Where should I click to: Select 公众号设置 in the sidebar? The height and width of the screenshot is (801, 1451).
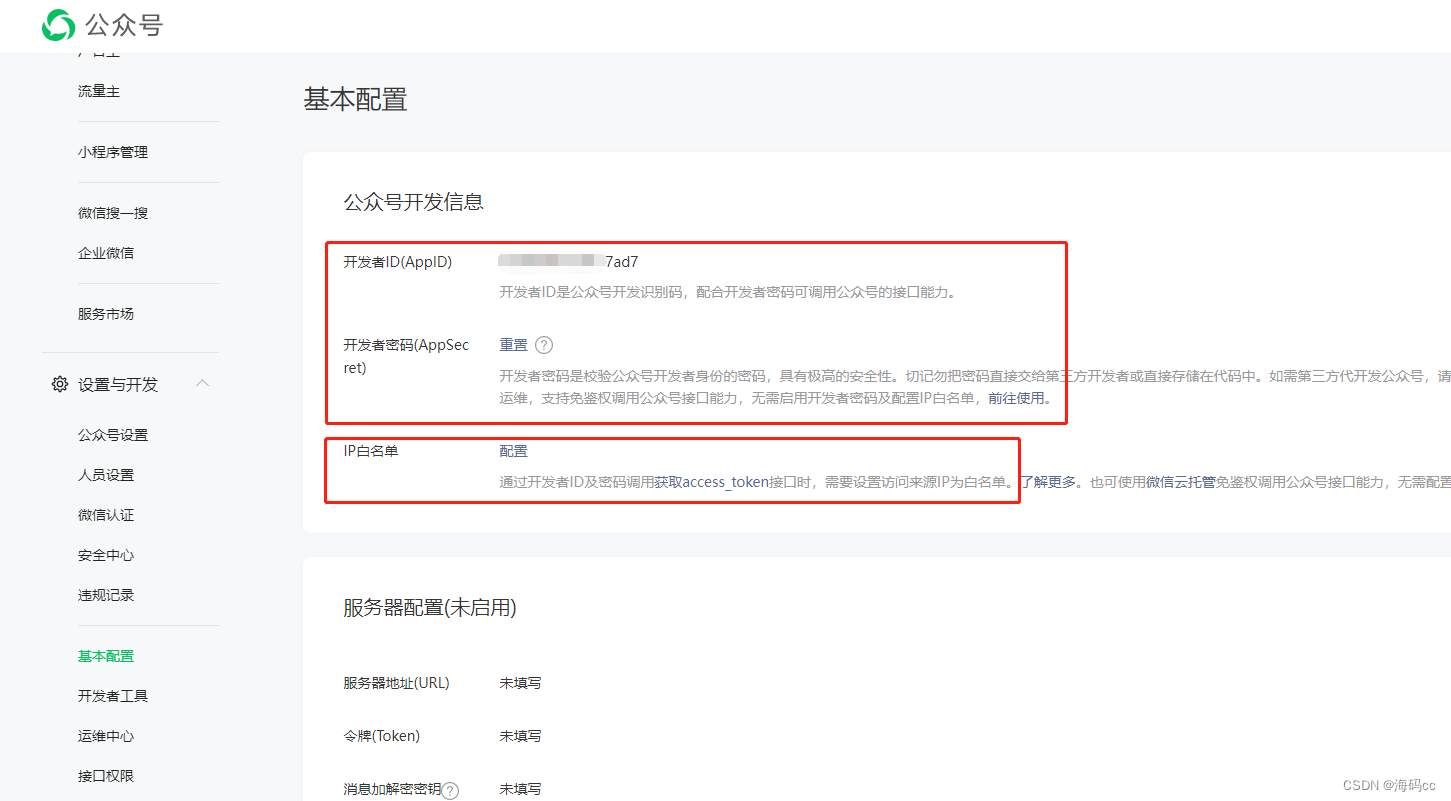113,435
